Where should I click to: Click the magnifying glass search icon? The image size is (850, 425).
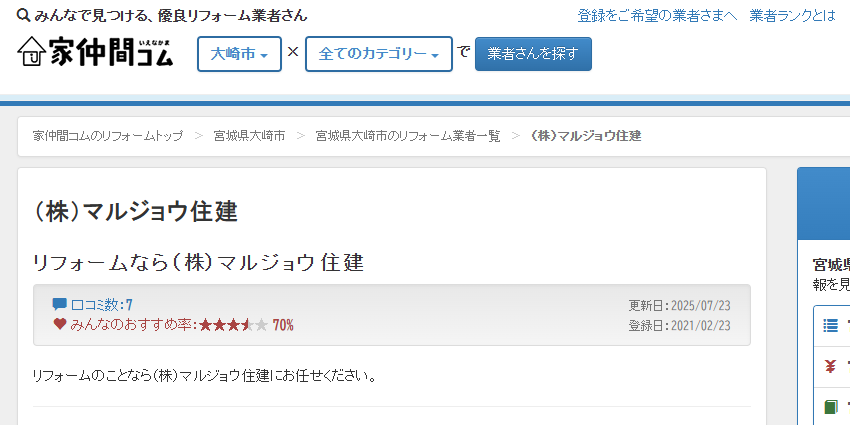23,16
